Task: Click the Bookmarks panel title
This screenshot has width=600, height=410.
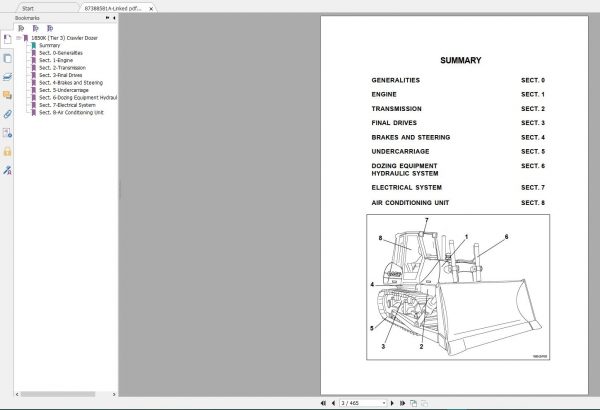Action: [27, 18]
